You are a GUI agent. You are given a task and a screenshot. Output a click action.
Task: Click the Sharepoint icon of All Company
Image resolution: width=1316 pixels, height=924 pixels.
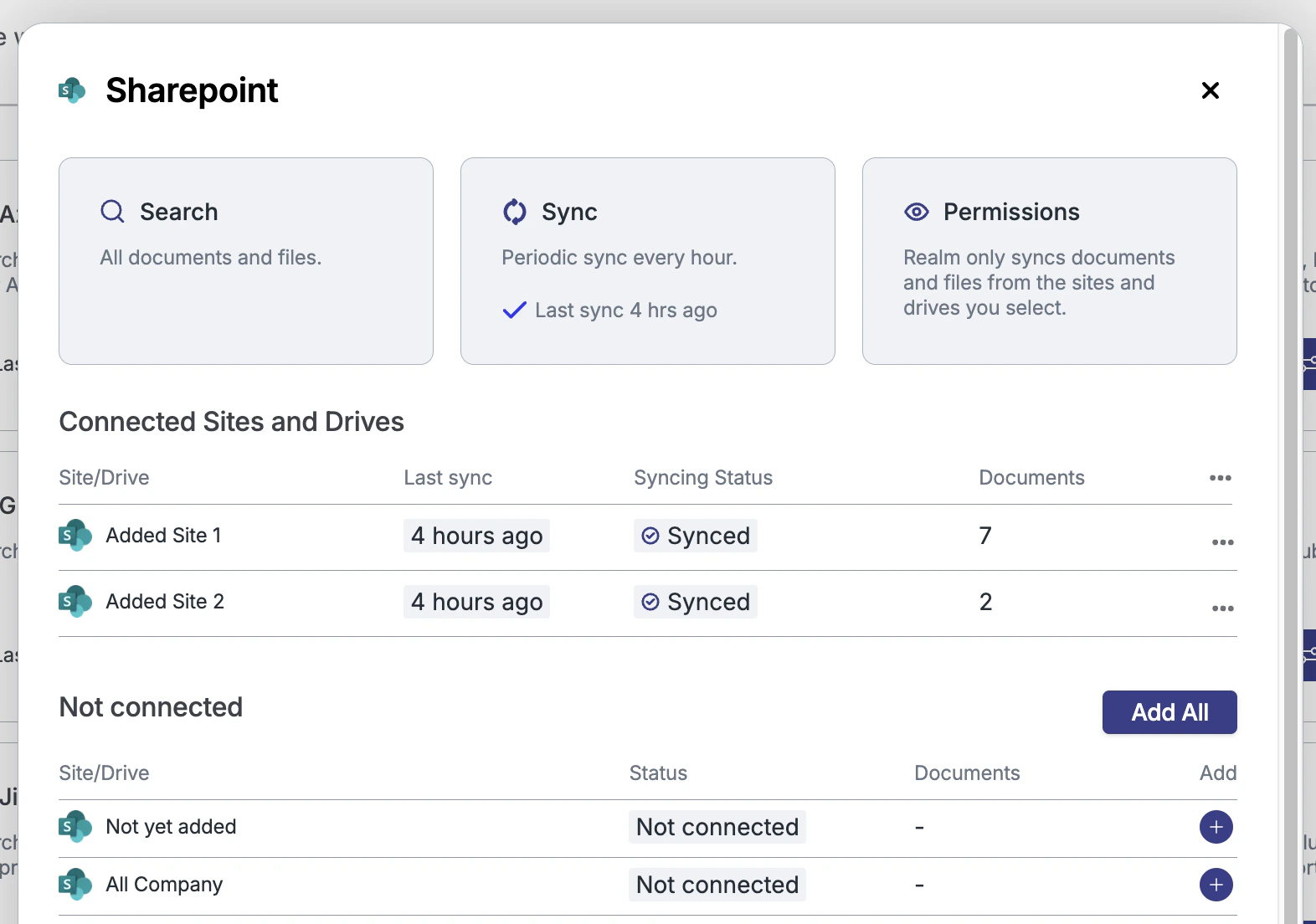(x=75, y=885)
